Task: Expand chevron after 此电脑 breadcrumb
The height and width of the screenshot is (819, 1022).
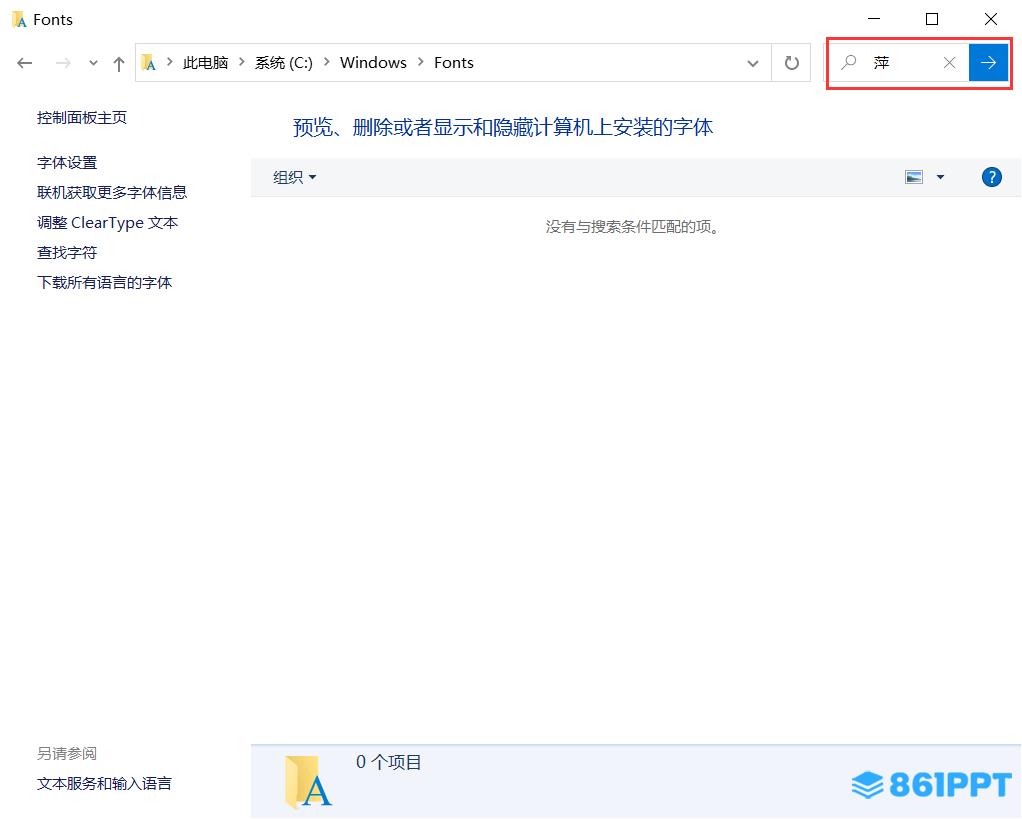Action: (242, 62)
